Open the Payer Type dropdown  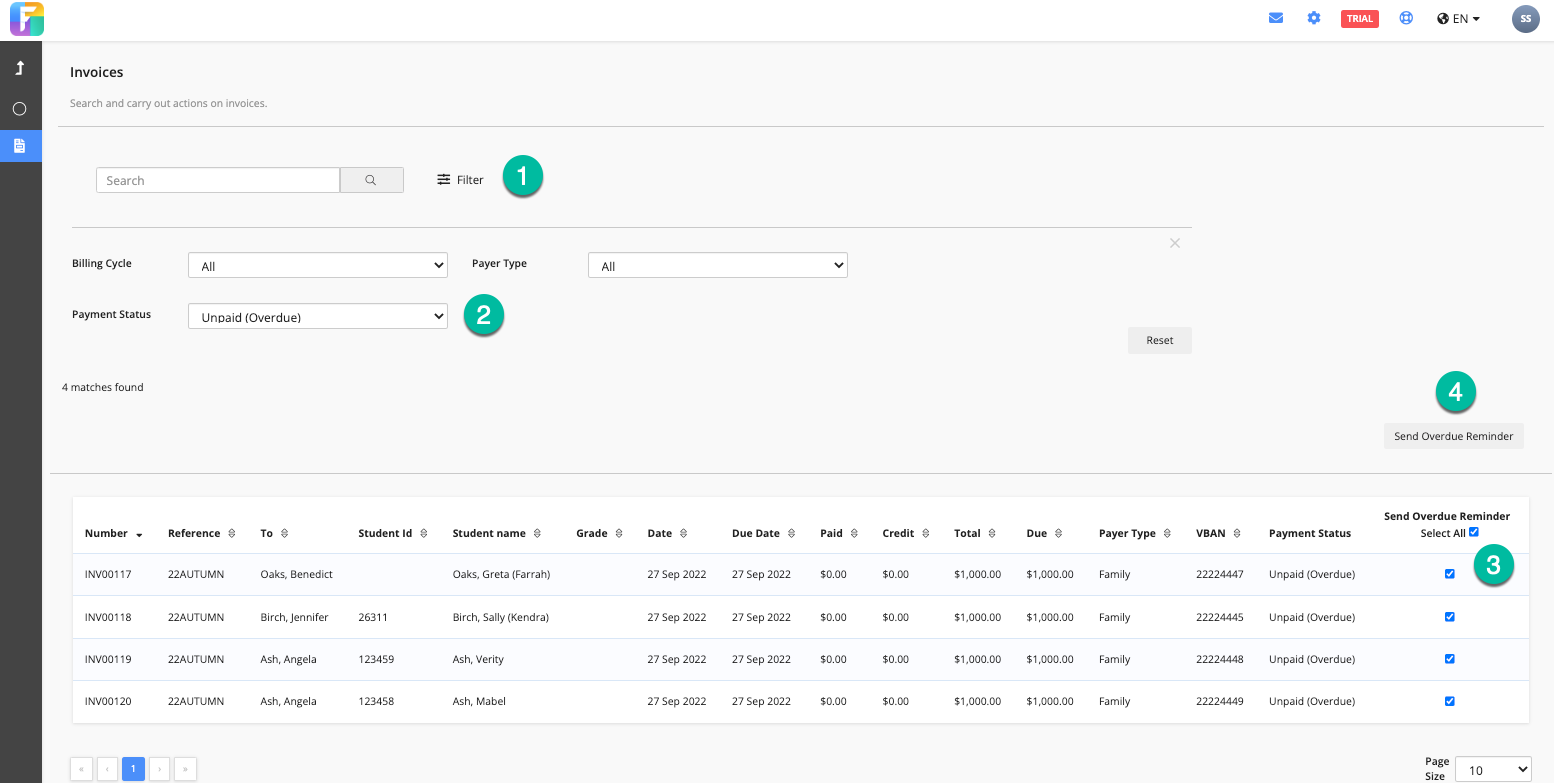click(x=717, y=266)
